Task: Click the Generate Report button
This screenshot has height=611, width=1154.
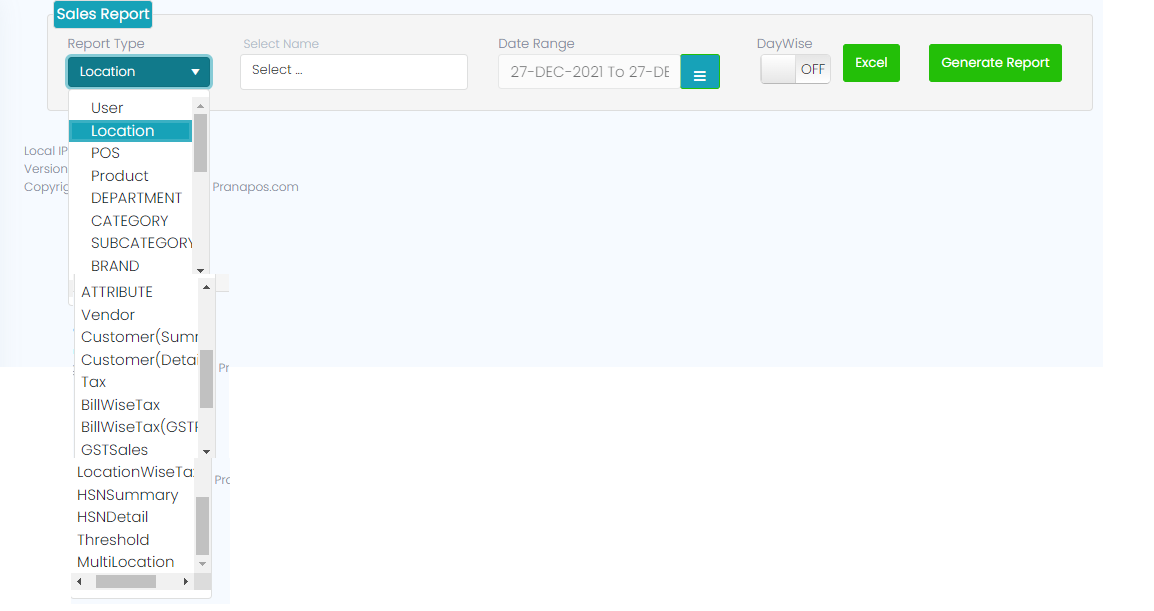Action: click(x=995, y=63)
